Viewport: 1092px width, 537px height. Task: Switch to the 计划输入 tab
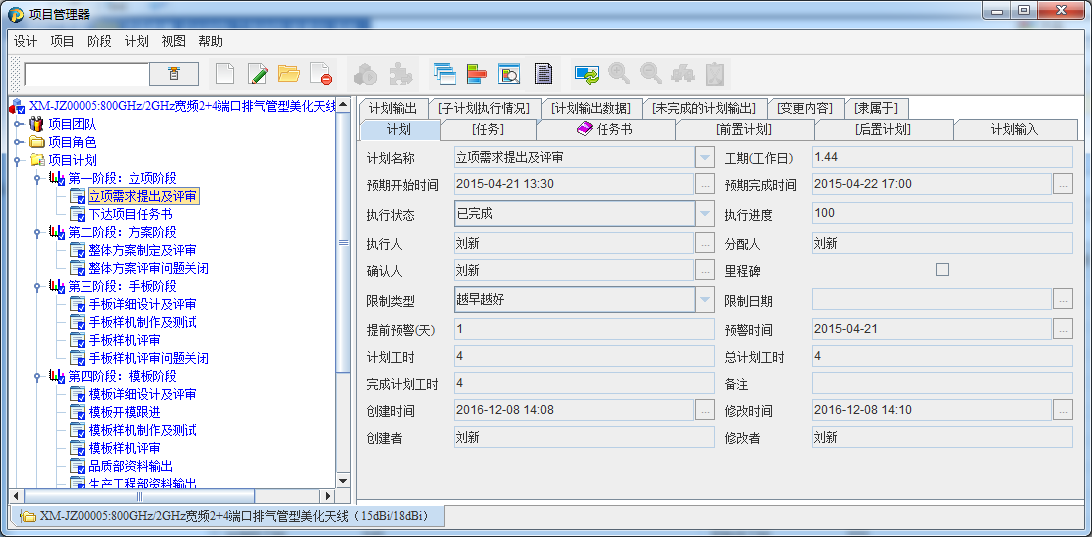[x=1015, y=130]
